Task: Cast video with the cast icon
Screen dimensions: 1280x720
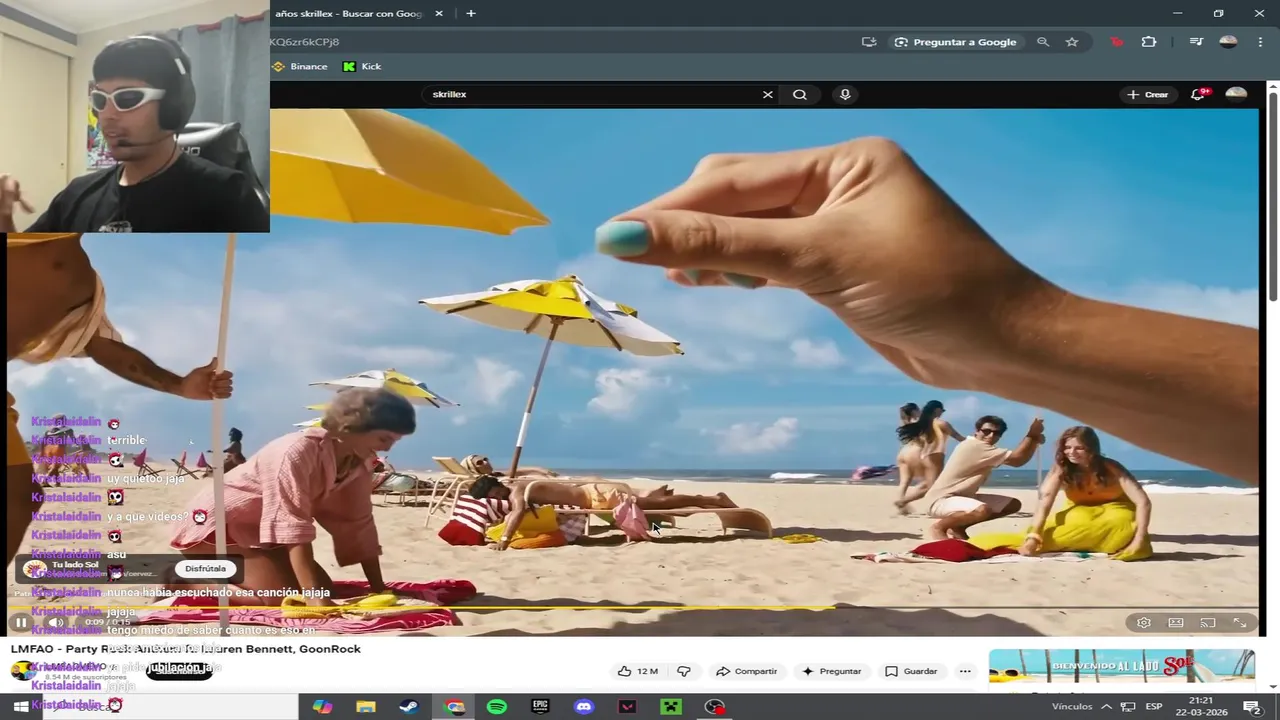Action: pos(1208,623)
